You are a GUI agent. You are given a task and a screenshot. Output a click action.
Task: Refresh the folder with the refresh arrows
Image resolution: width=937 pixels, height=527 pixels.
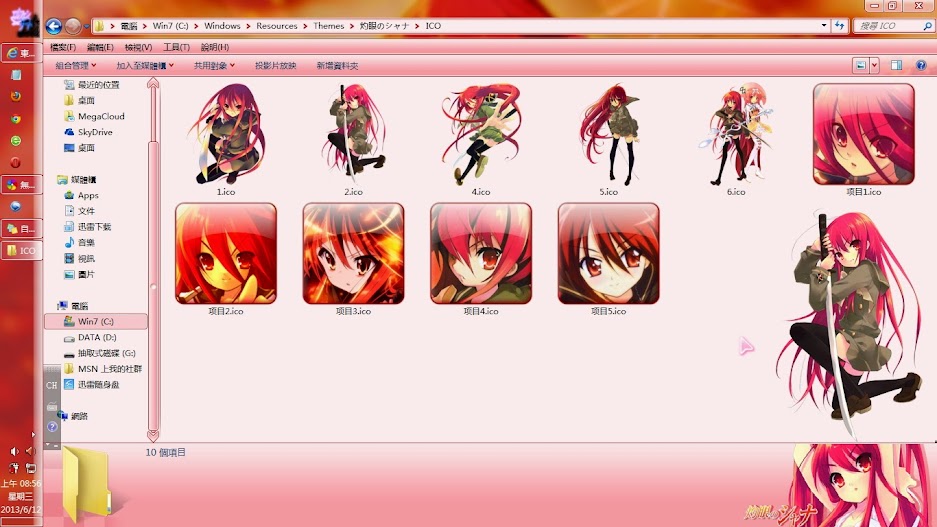click(x=840, y=26)
